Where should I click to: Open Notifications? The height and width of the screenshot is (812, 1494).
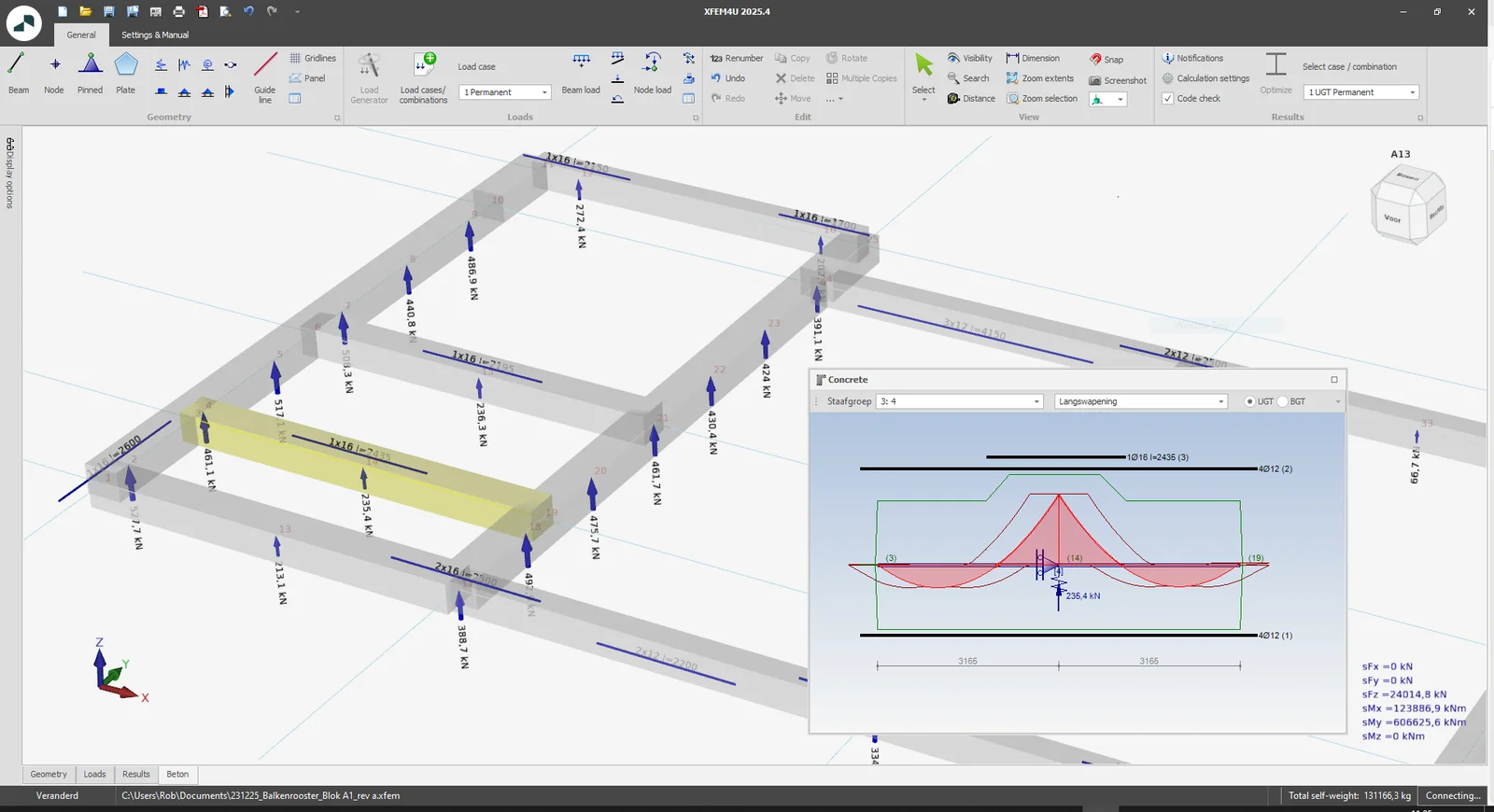pos(1192,58)
